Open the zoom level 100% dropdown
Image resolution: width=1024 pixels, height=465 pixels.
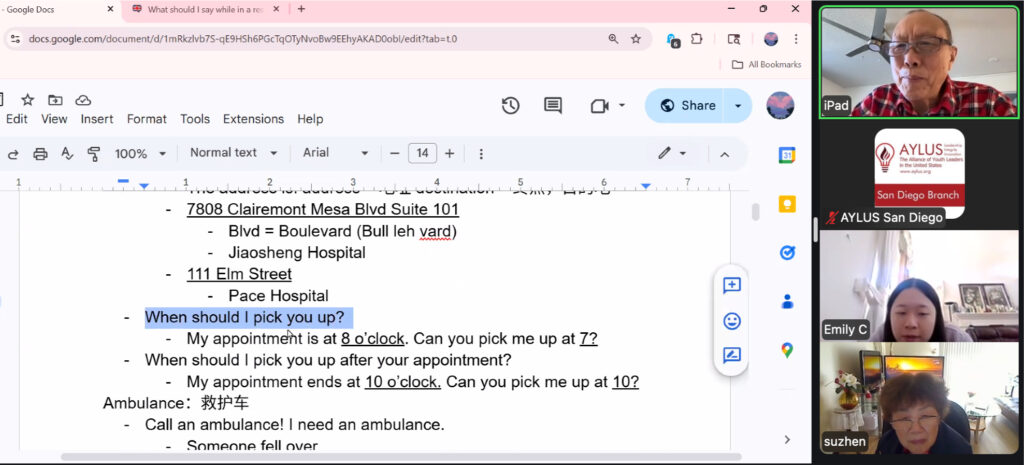tap(139, 154)
